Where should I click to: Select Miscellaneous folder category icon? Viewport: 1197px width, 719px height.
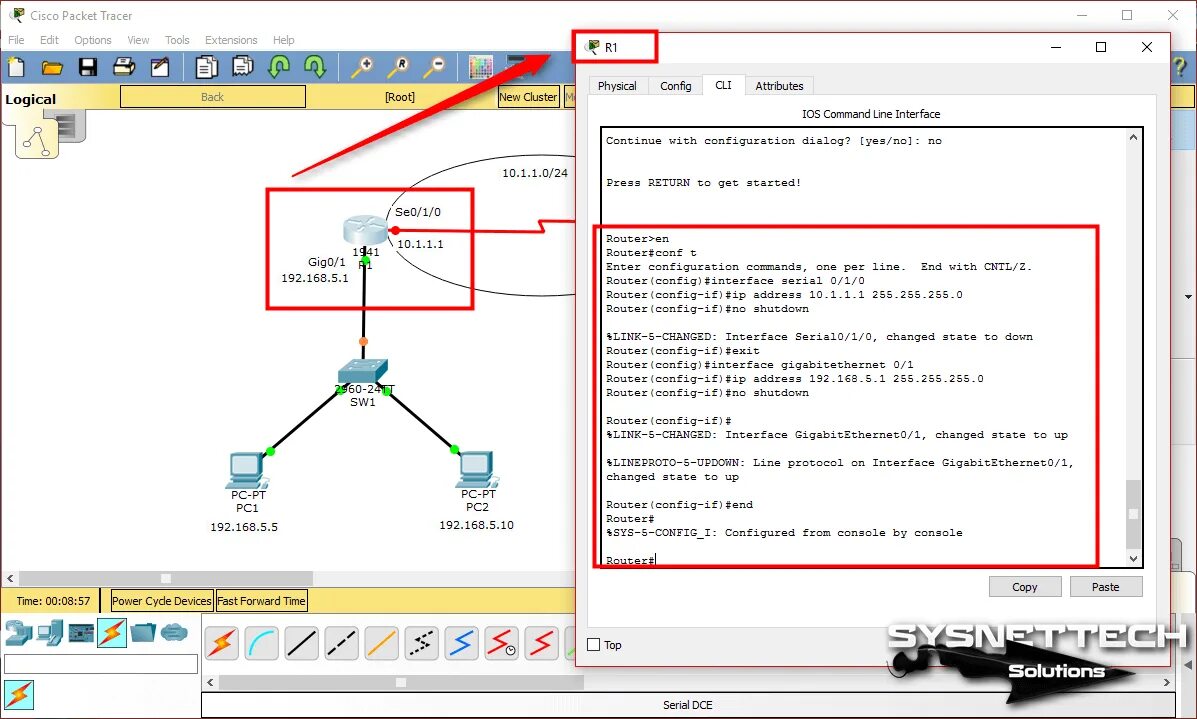click(x=143, y=633)
